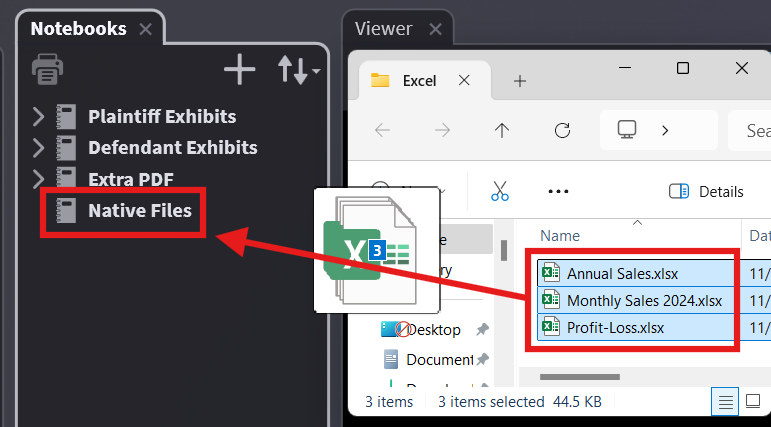The image size is (771, 427).
Task: Sort files by Name column header
Action: (560, 235)
